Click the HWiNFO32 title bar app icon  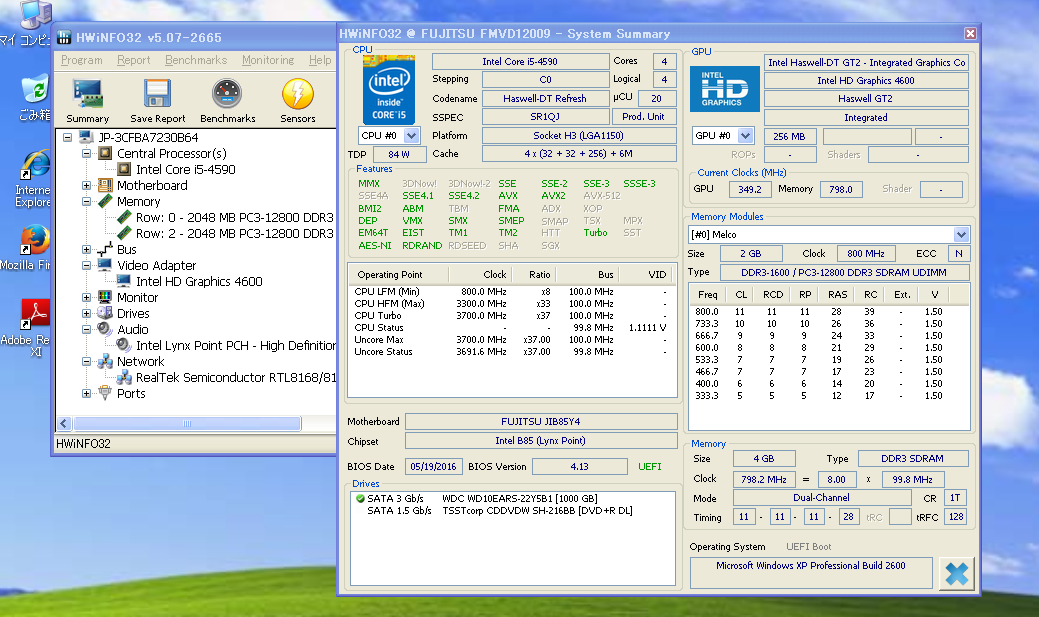(x=64, y=37)
